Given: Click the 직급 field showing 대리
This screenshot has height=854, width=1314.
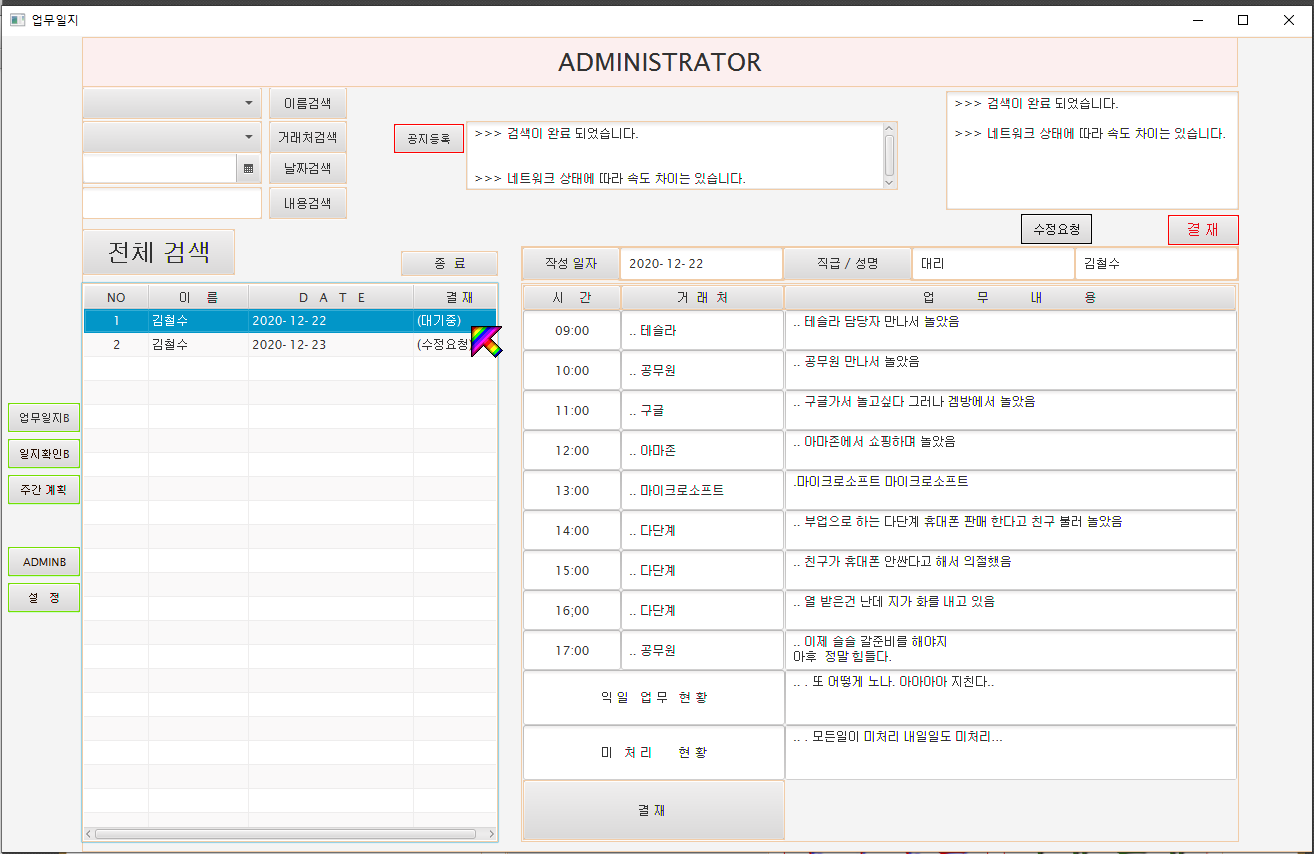Looking at the screenshot, I should [x=993, y=264].
